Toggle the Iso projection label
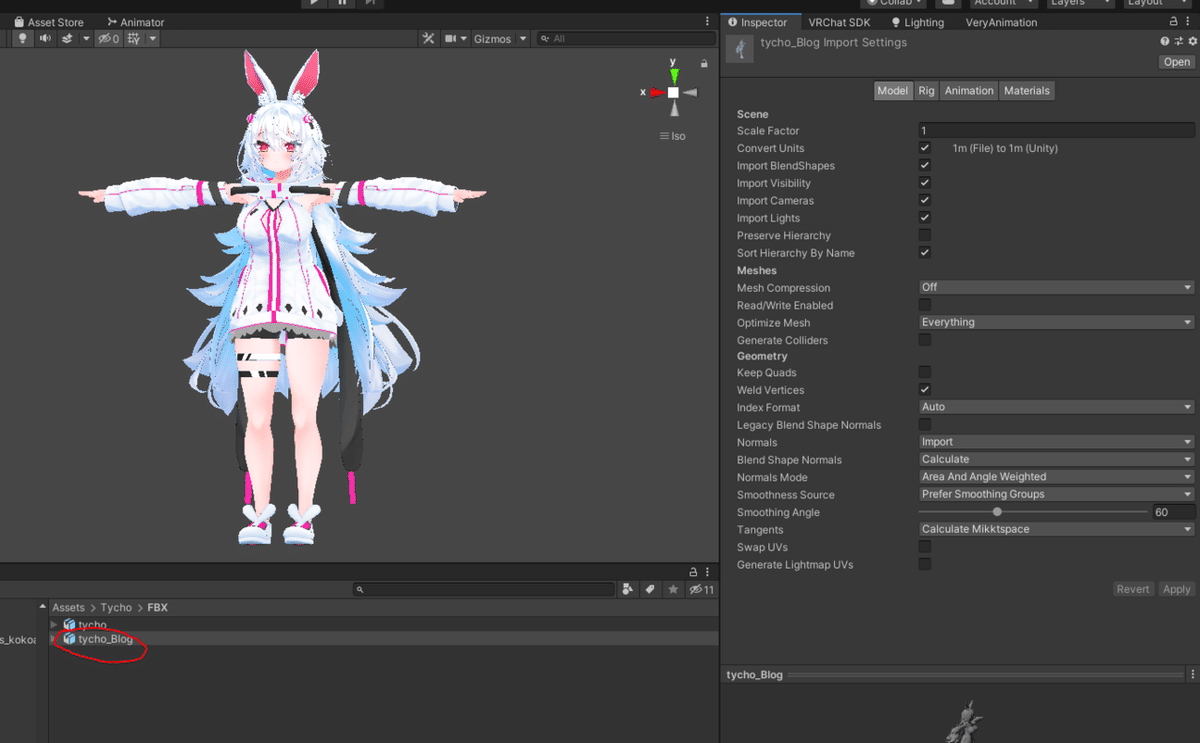This screenshot has height=743, width=1200. click(673, 136)
